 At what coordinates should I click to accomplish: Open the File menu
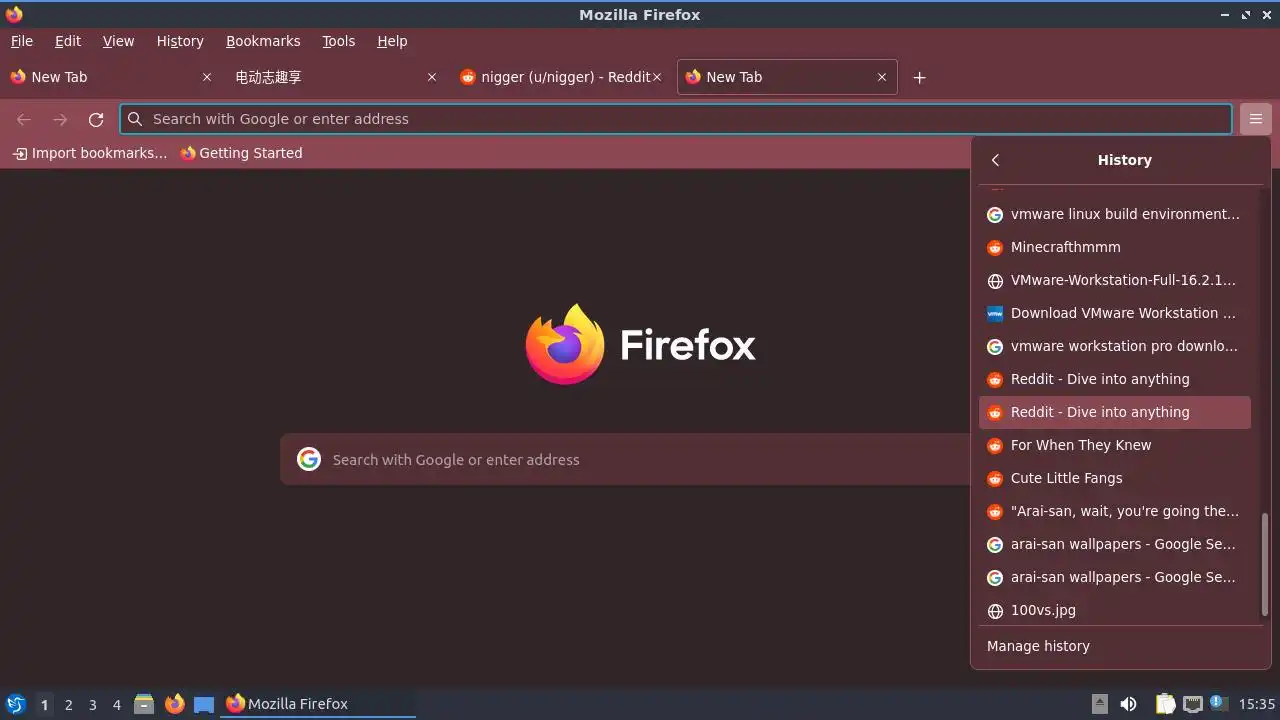pos(21,41)
